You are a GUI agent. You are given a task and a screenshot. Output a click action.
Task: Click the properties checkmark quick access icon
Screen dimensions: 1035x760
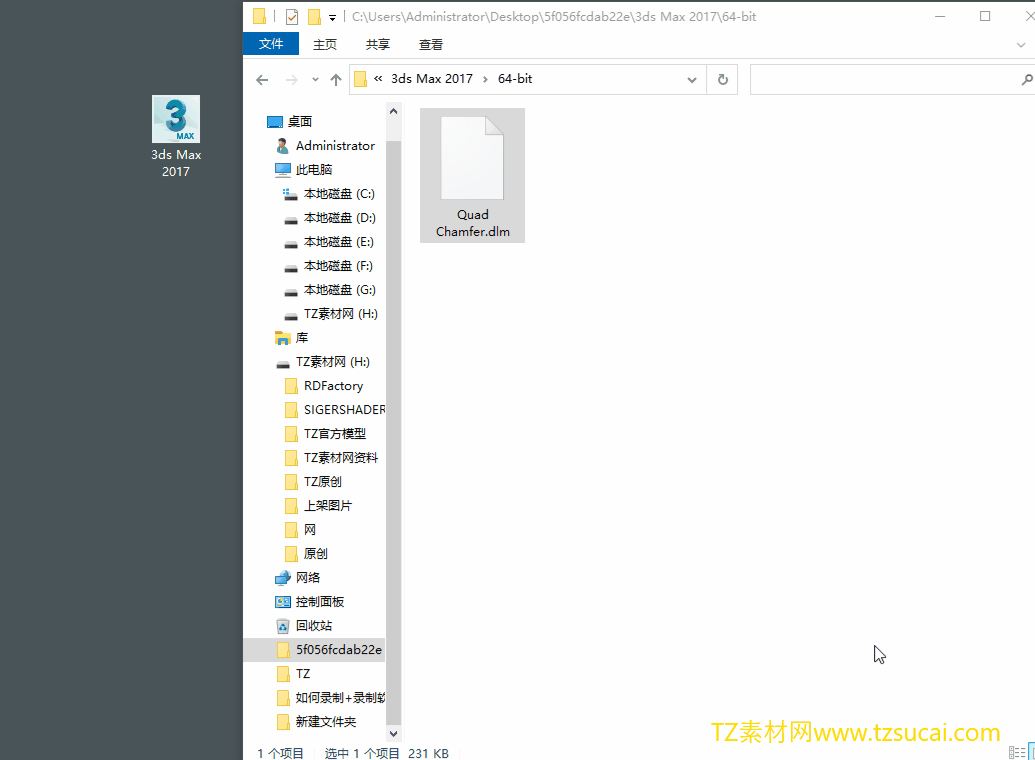(292, 17)
